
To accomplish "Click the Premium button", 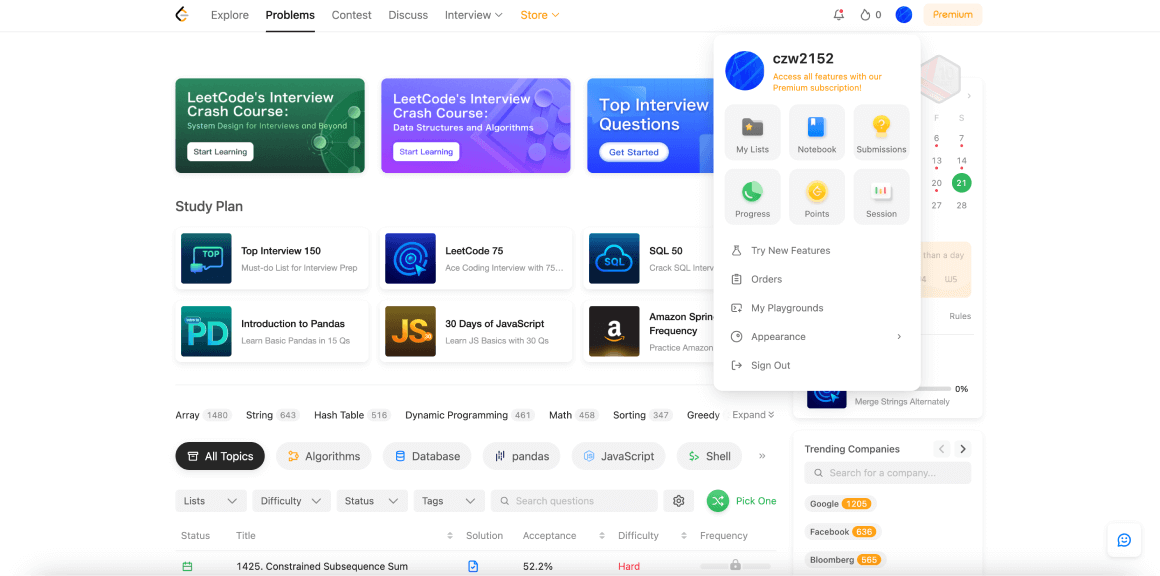I will coord(952,15).
